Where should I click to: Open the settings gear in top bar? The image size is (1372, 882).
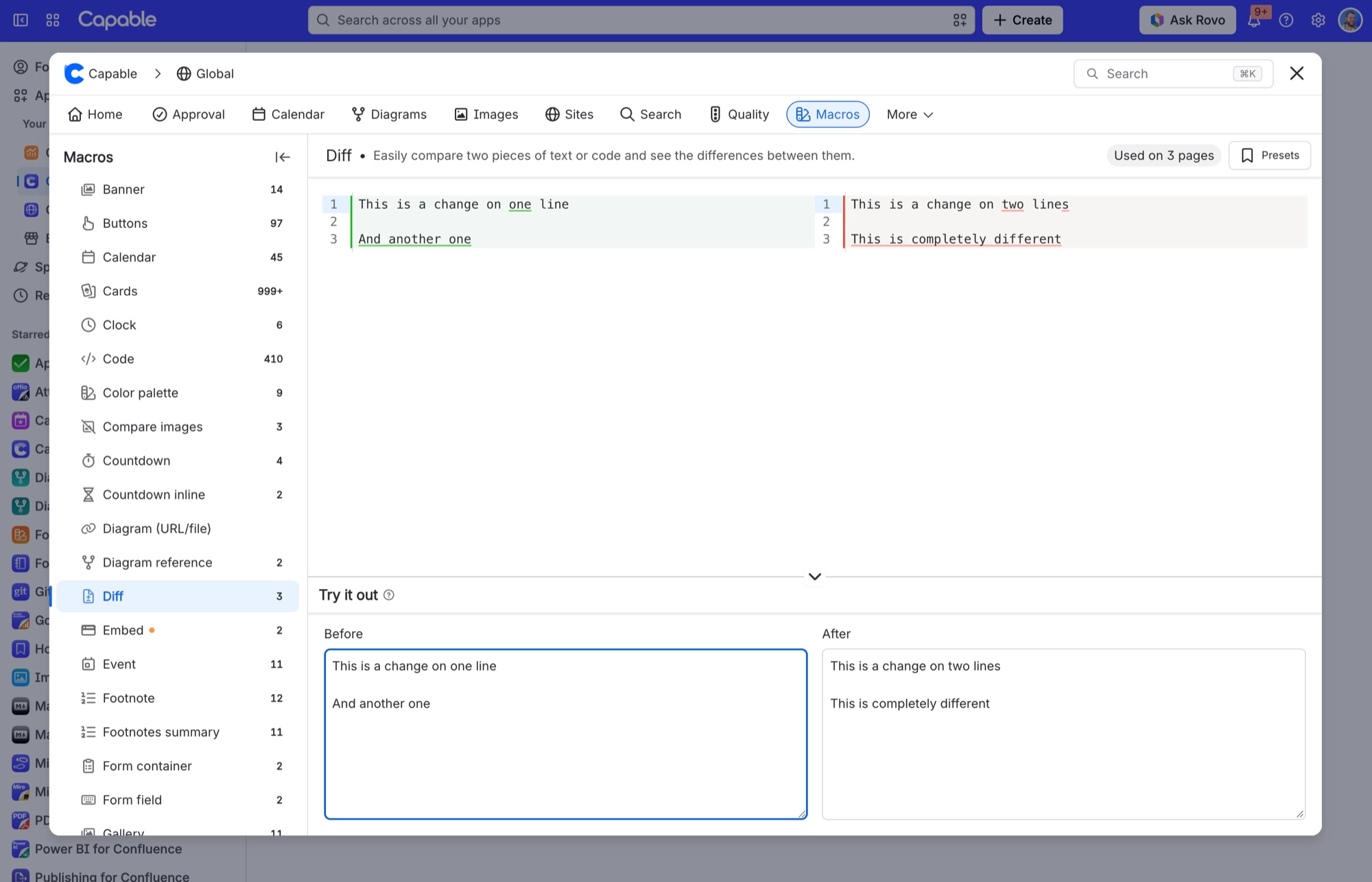tap(1318, 20)
